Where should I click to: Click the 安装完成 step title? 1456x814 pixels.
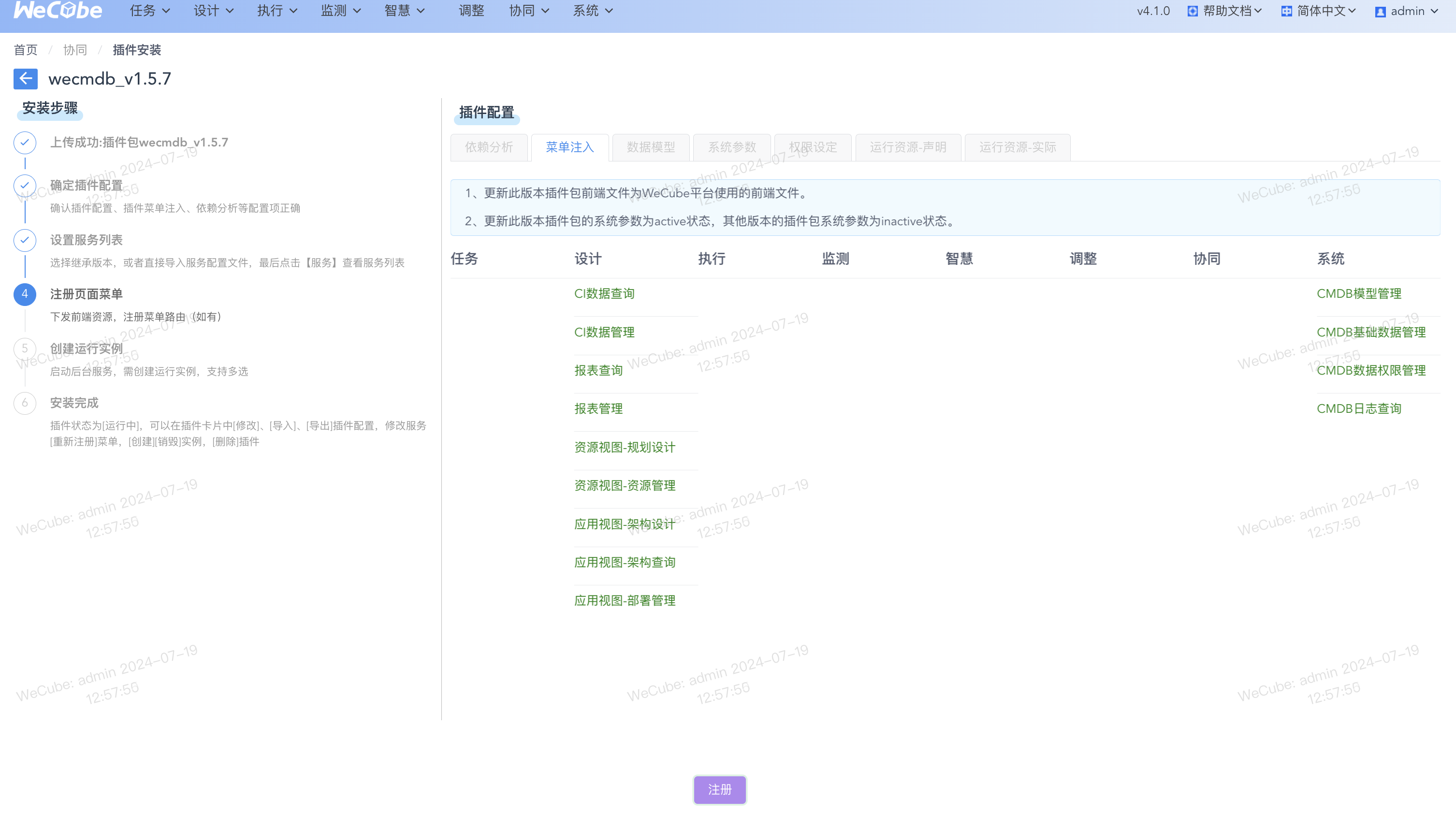74,403
